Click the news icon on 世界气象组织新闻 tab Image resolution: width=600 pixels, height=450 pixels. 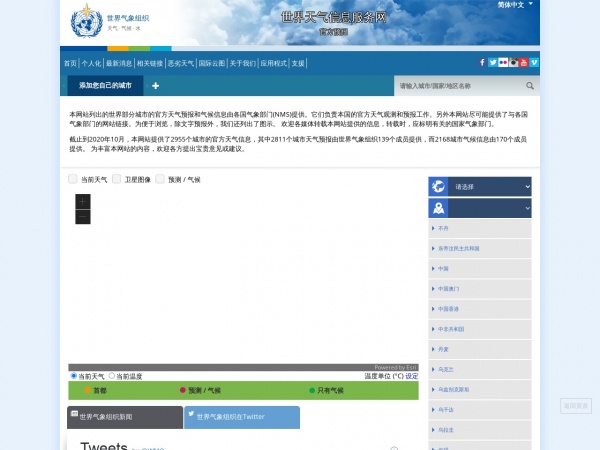75,413
